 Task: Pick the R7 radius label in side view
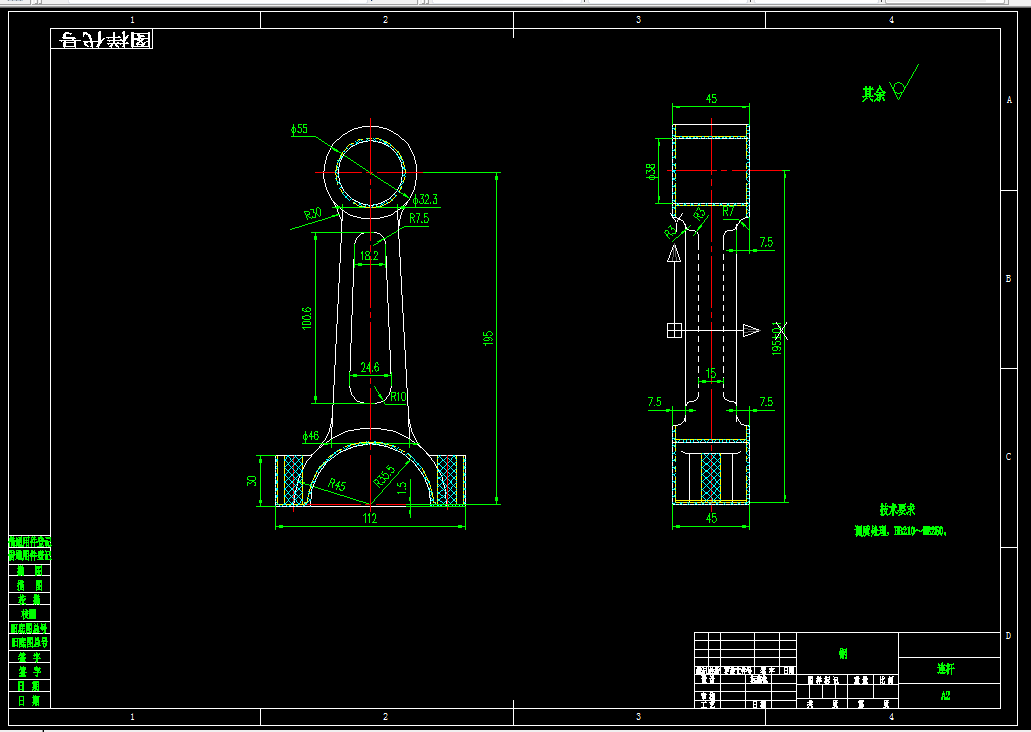728,212
